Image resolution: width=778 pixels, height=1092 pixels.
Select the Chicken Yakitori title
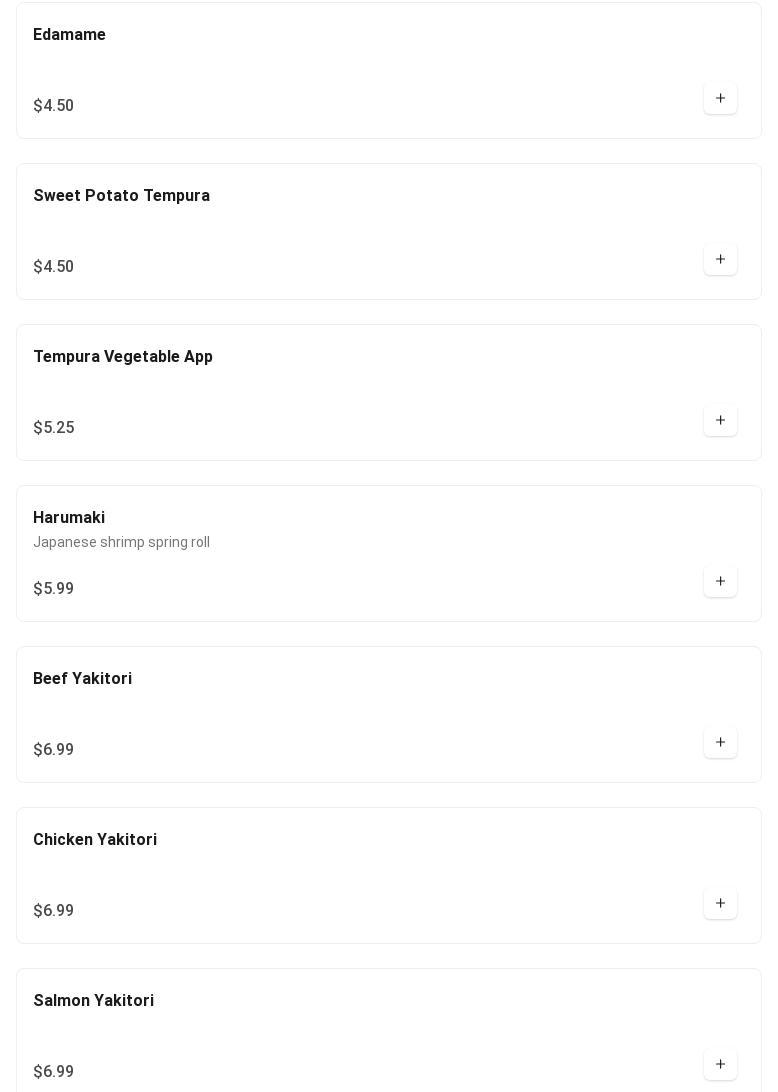point(95,840)
